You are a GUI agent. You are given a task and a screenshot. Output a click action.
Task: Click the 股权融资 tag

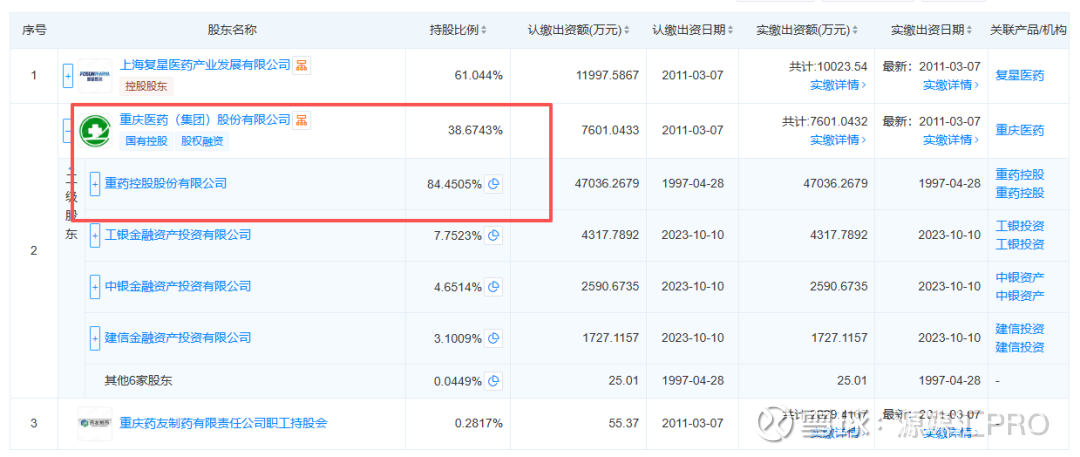point(202,141)
